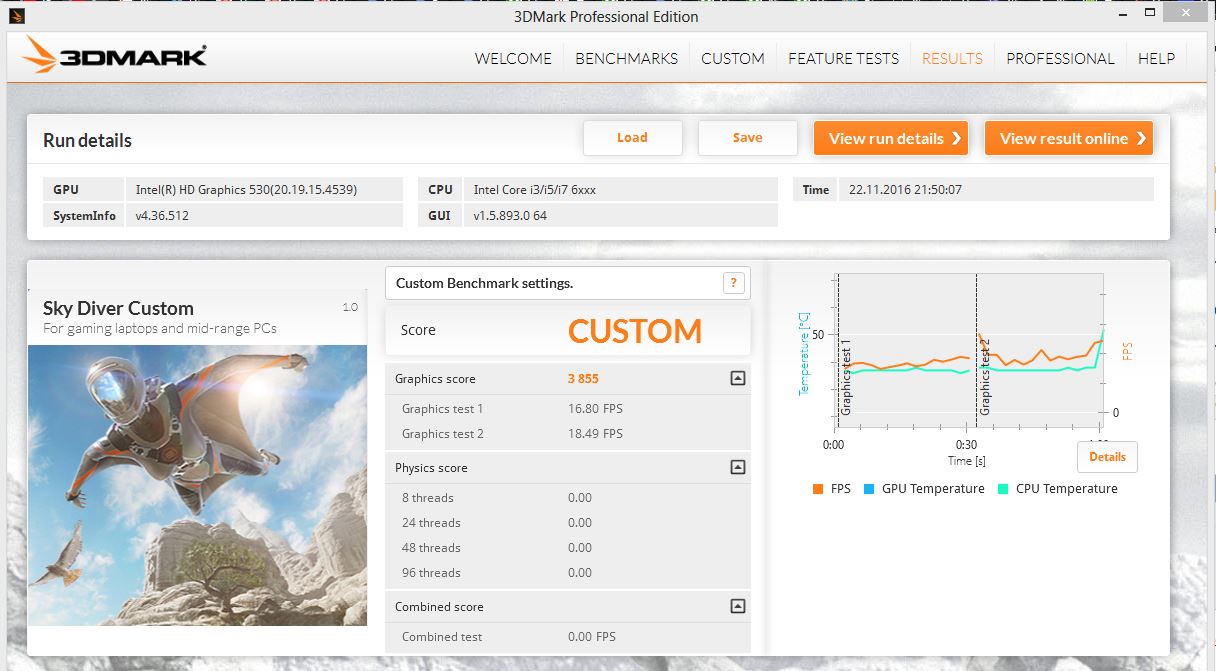The height and width of the screenshot is (671, 1216).
Task: Click the SystemInfo version v4.36.512
Action: (x=163, y=215)
